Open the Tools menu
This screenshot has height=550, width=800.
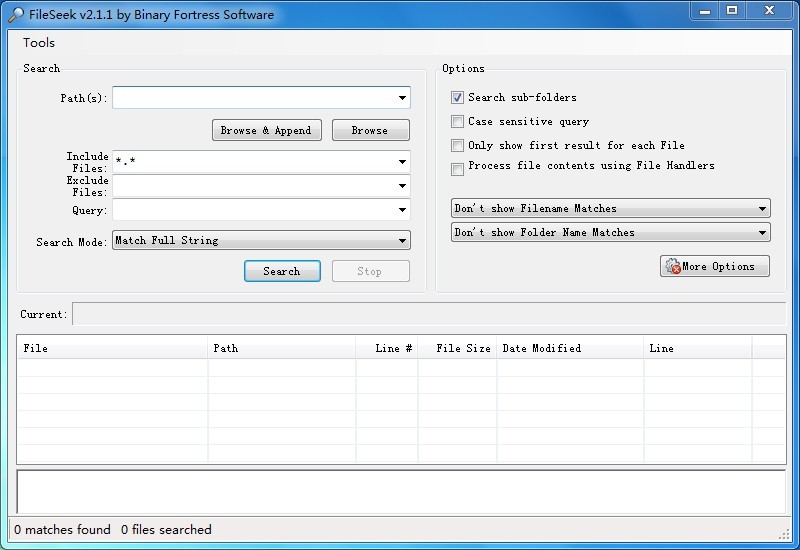click(39, 43)
